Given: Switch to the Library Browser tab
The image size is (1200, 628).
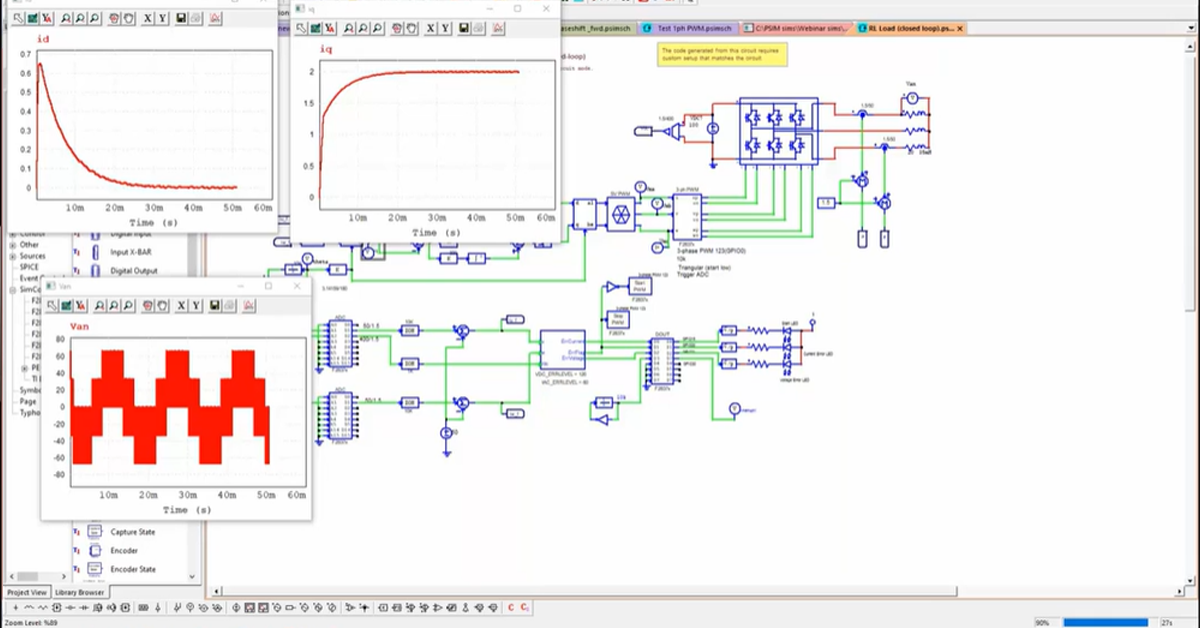Looking at the screenshot, I should tap(81, 592).
